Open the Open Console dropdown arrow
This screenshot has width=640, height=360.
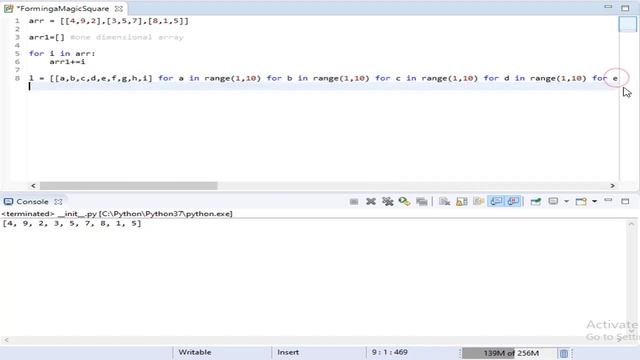coord(594,202)
